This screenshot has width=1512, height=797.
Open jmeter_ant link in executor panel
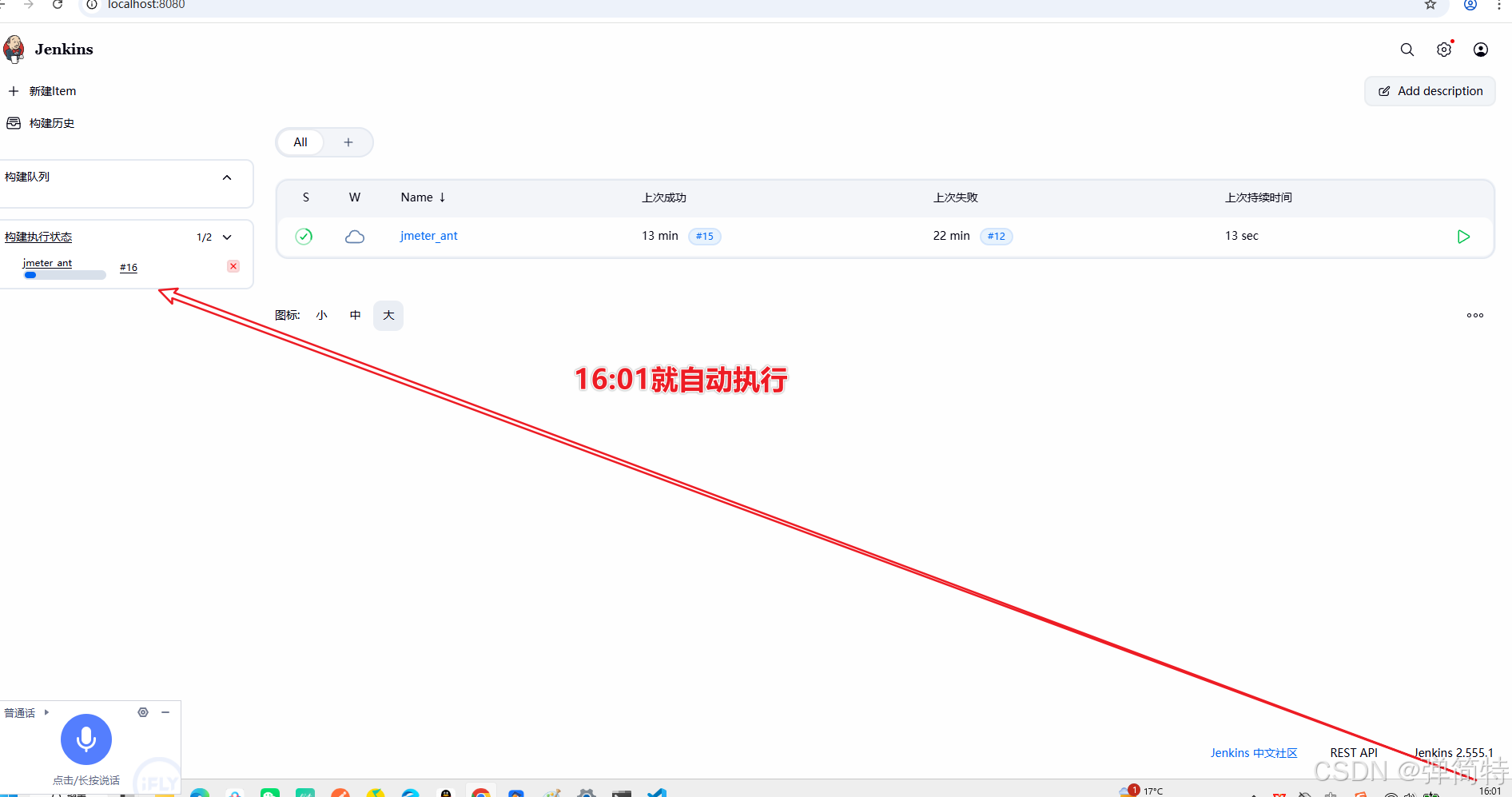[x=47, y=263]
